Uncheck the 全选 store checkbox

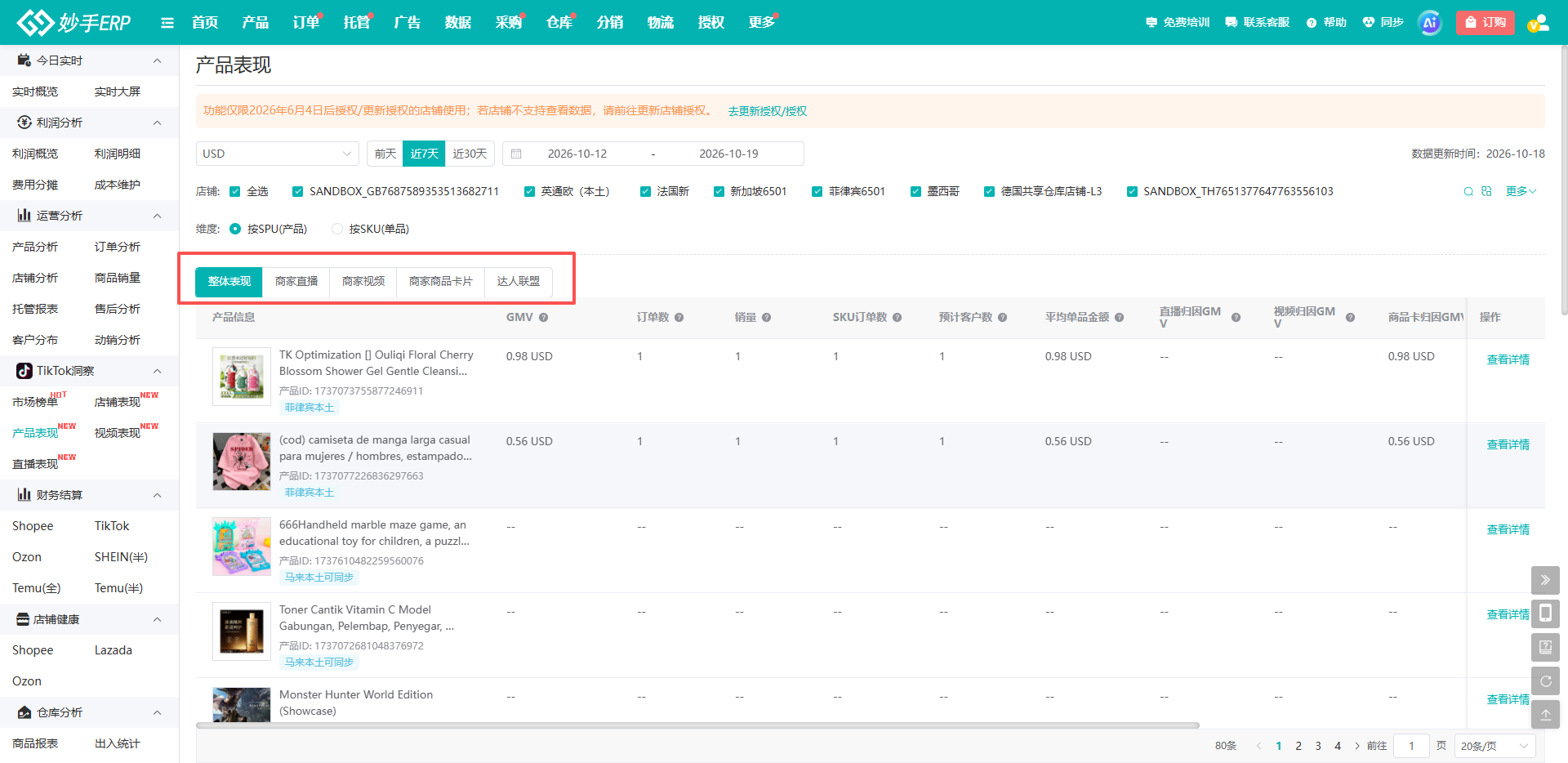coord(235,191)
